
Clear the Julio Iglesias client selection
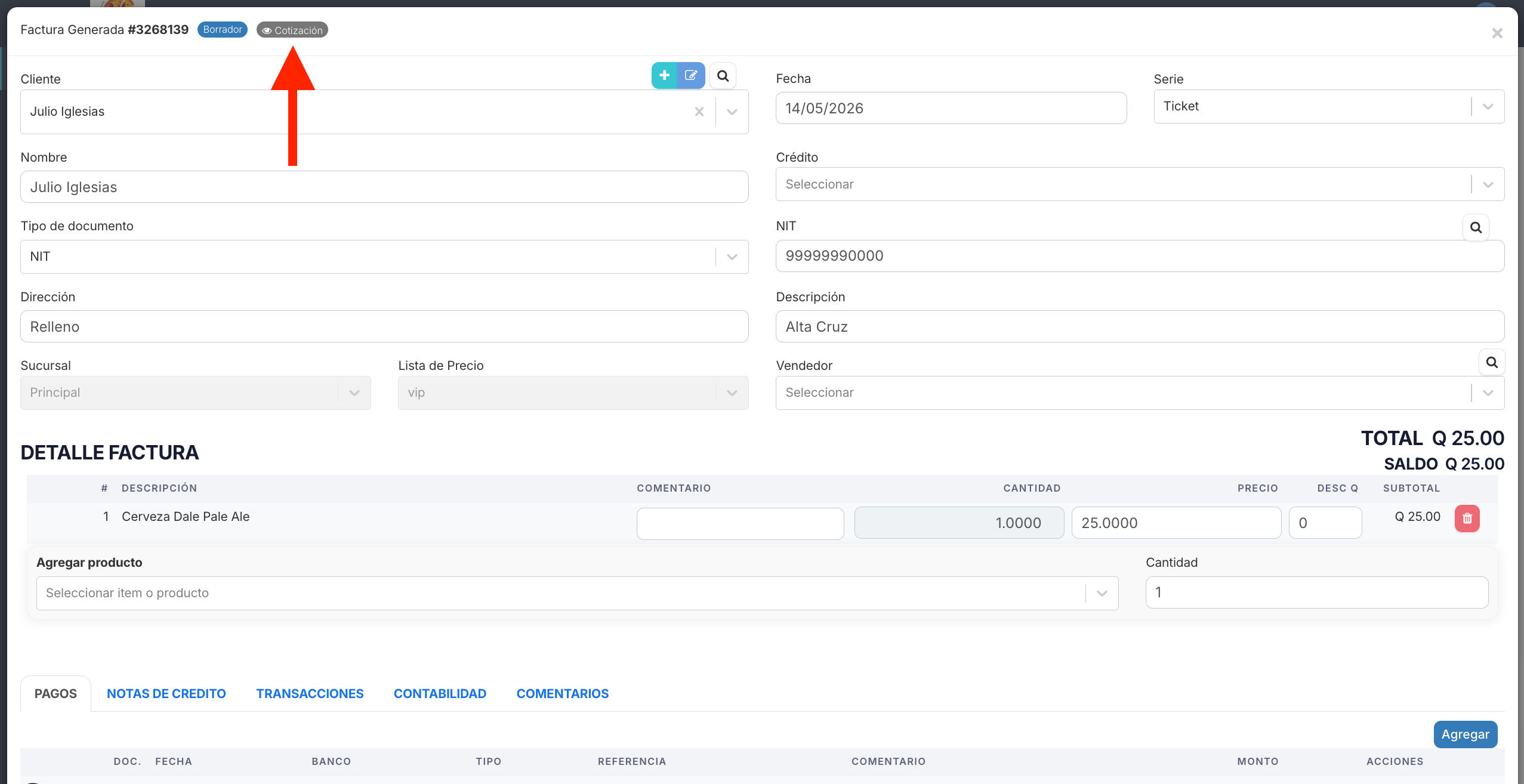tap(699, 112)
